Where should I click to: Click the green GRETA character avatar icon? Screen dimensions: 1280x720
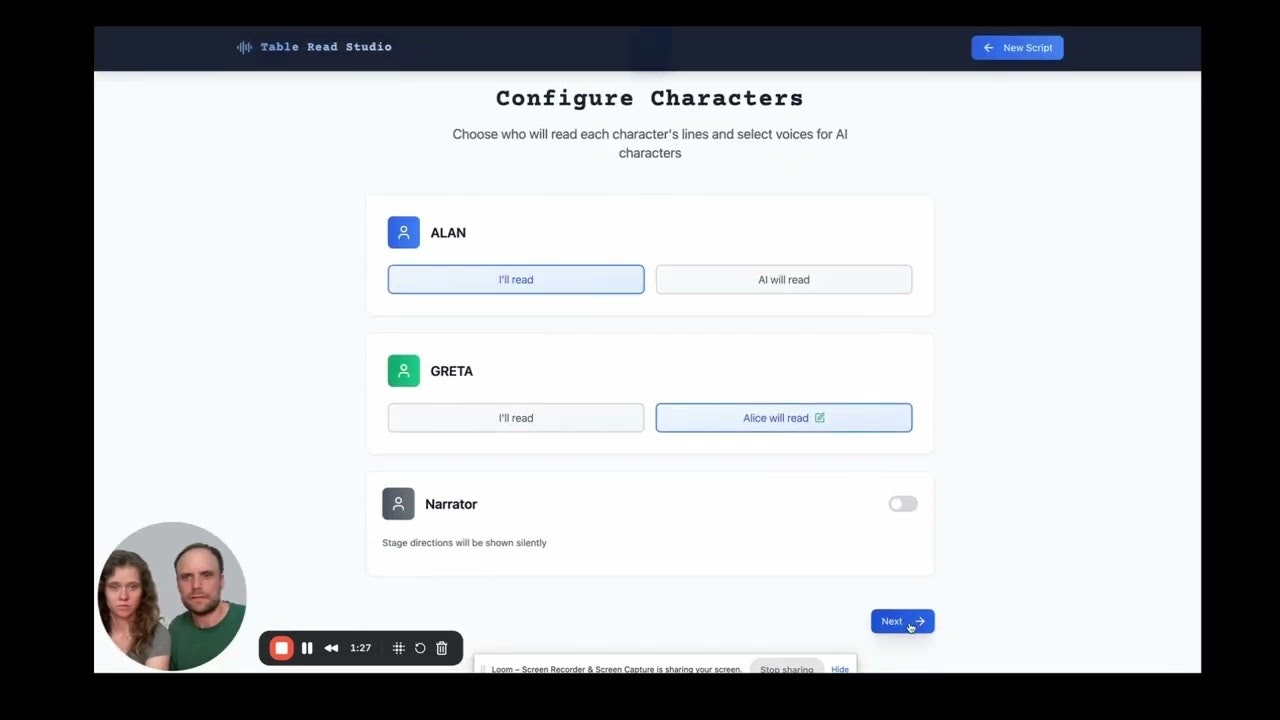403,370
